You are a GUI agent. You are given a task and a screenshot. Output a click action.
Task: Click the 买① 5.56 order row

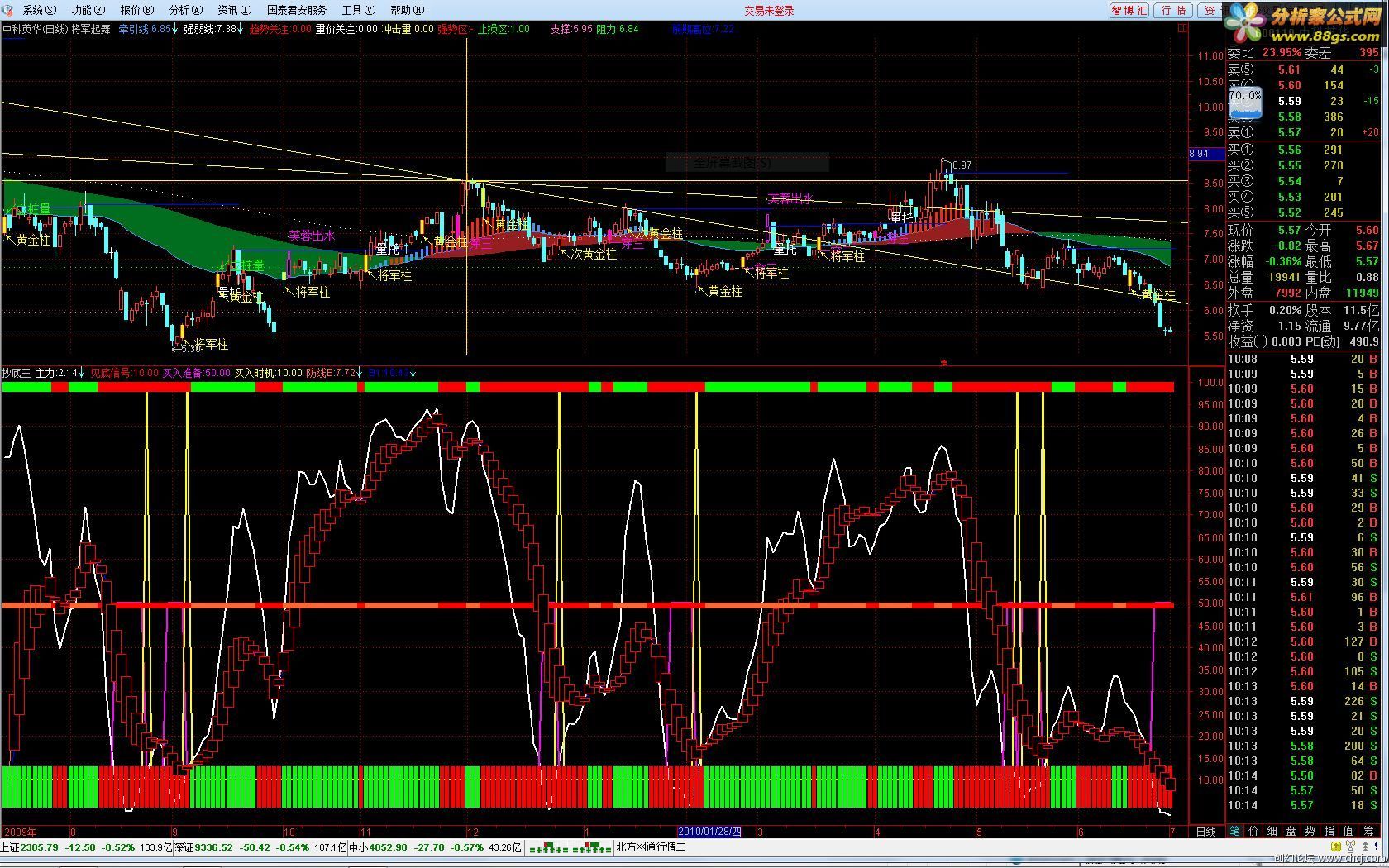click(x=1304, y=150)
